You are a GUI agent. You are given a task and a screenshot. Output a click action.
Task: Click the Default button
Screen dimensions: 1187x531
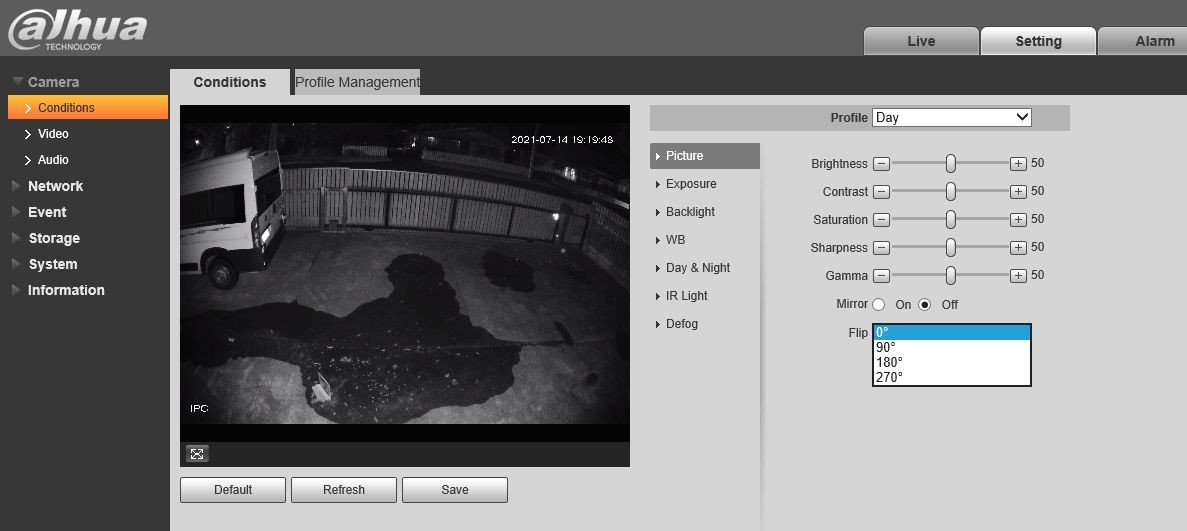click(233, 489)
